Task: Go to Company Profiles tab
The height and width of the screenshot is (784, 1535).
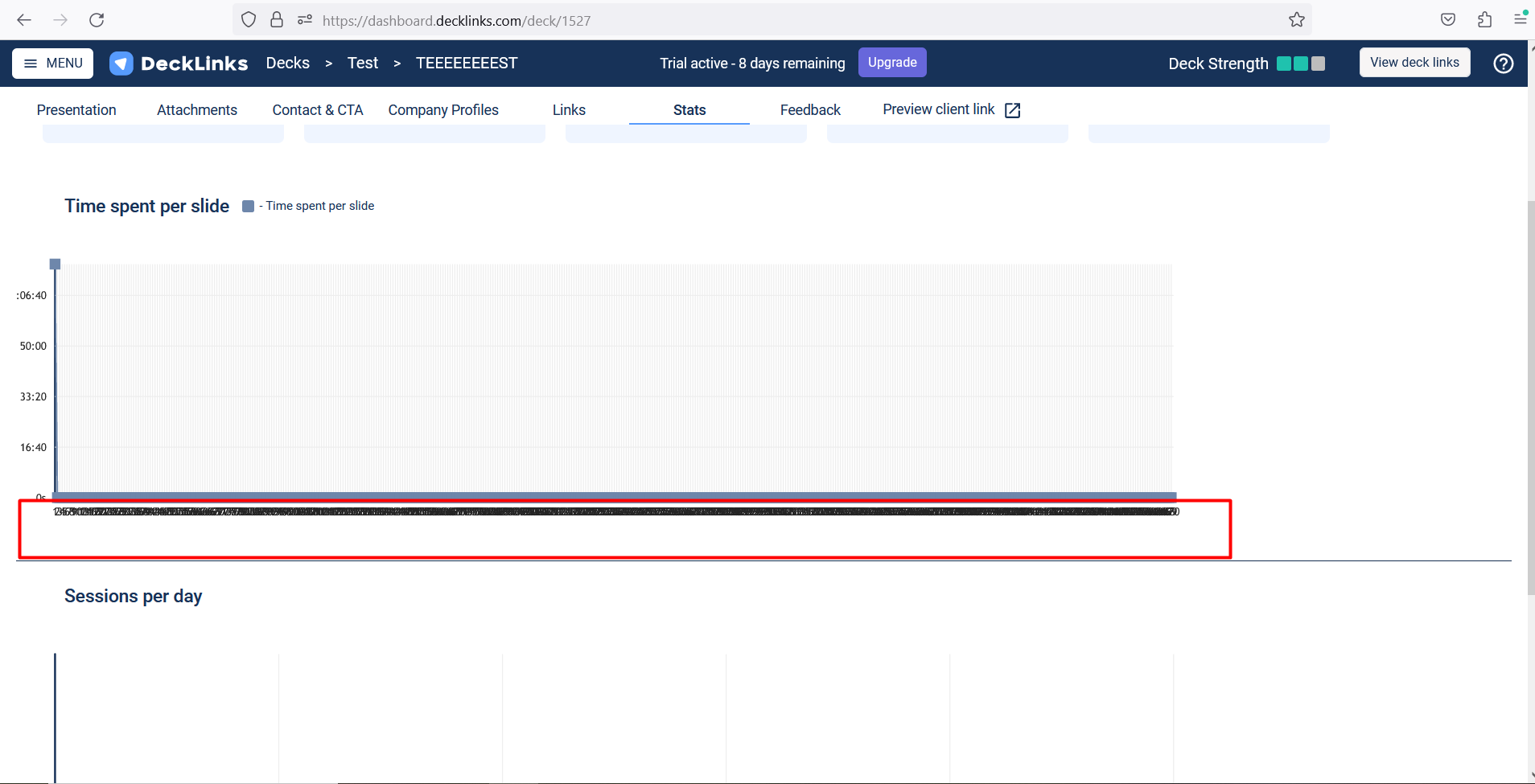Action: [443, 110]
